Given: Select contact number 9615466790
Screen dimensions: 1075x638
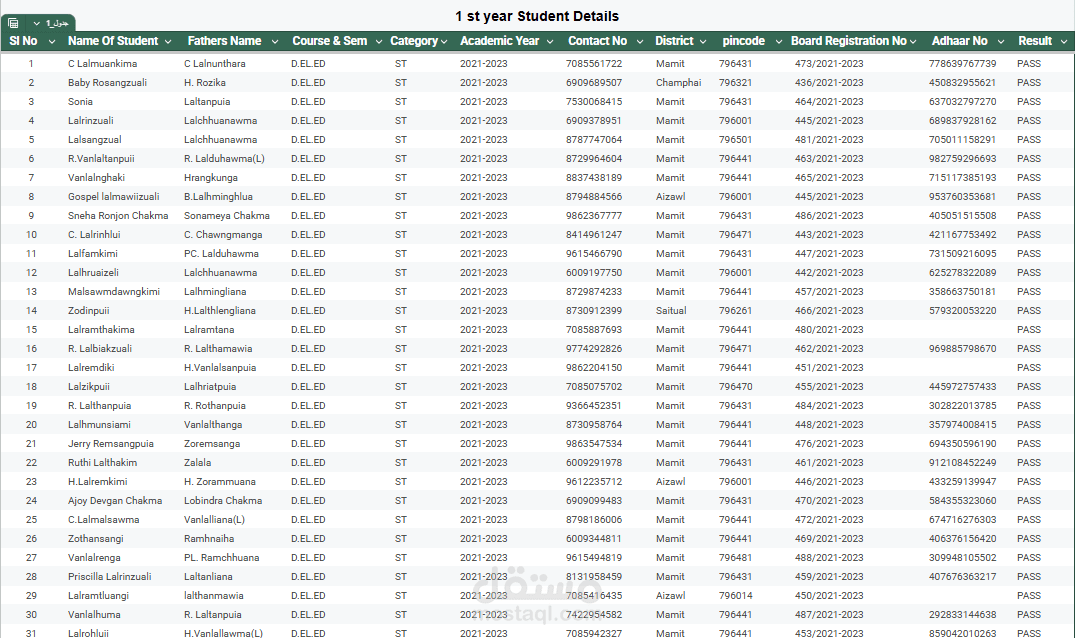Looking at the screenshot, I should (x=594, y=254).
